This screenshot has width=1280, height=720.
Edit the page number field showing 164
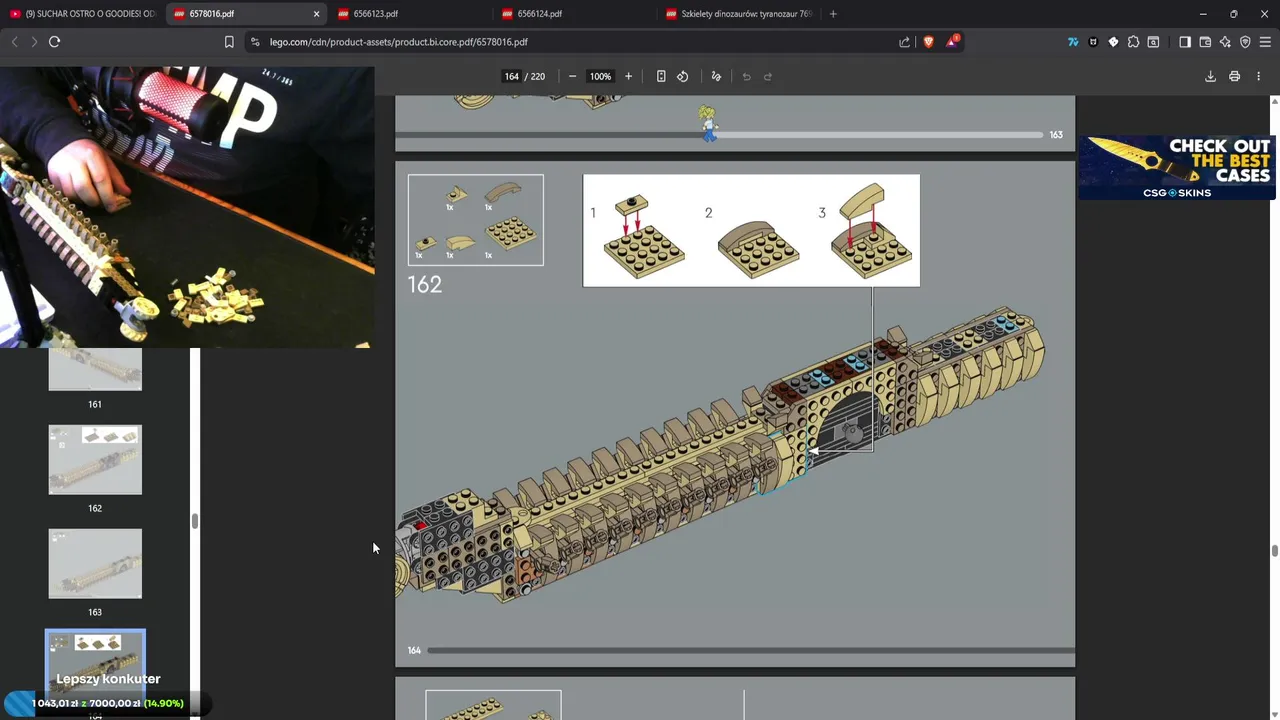tap(512, 76)
